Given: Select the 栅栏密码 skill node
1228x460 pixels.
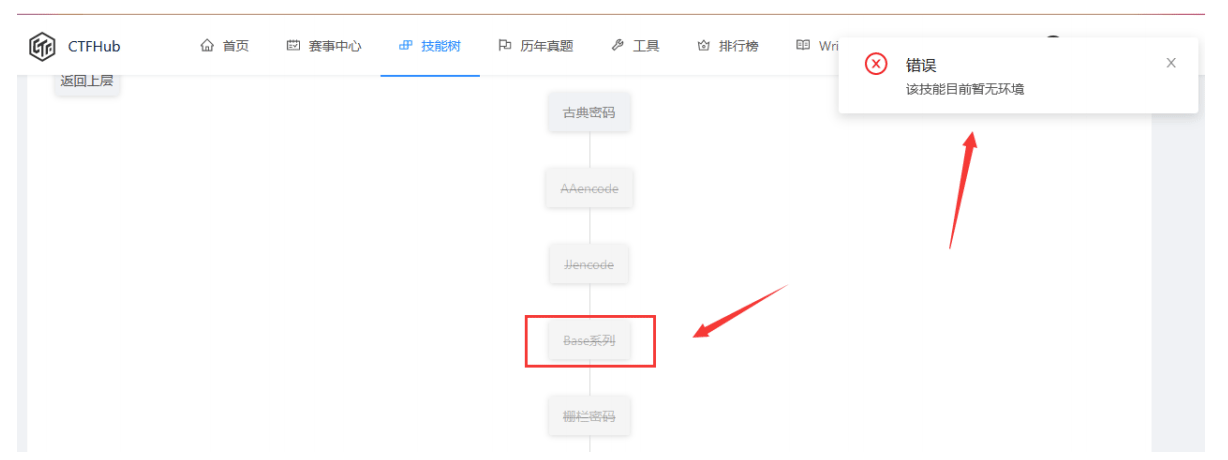Looking at the screenshot, I should pos(589,416).
